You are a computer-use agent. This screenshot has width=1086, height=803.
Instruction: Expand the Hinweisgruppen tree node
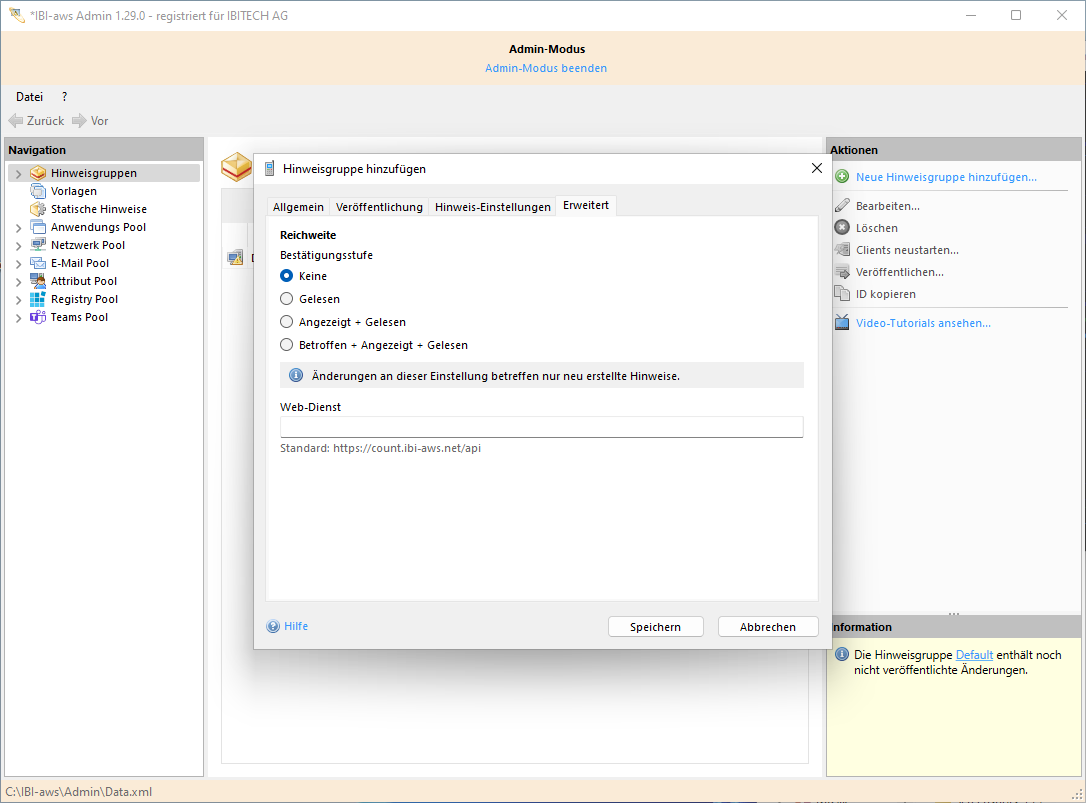coord(18,174)
